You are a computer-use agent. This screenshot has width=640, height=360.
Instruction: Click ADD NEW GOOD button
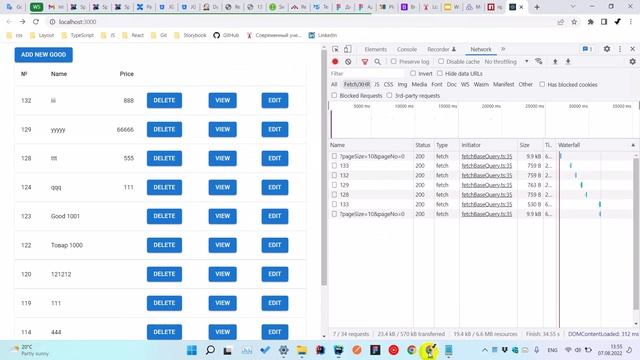[x=44, y=55]
